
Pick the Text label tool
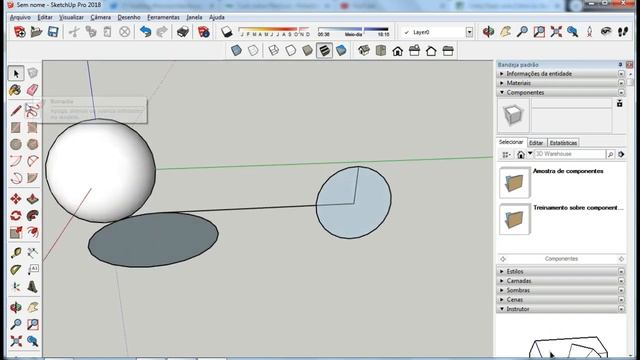click(33, 270)
